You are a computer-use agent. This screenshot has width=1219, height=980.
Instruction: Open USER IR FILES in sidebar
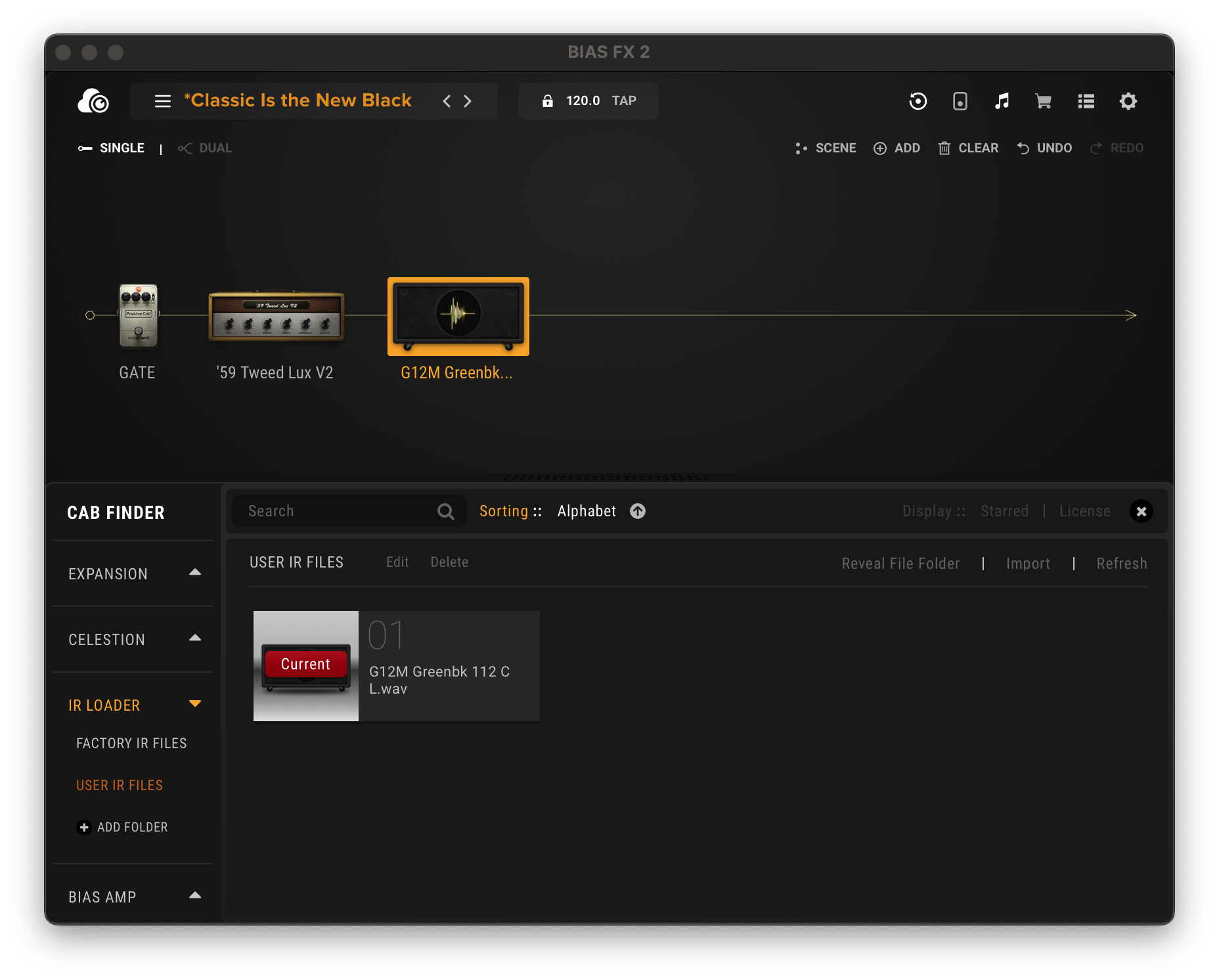120,786
